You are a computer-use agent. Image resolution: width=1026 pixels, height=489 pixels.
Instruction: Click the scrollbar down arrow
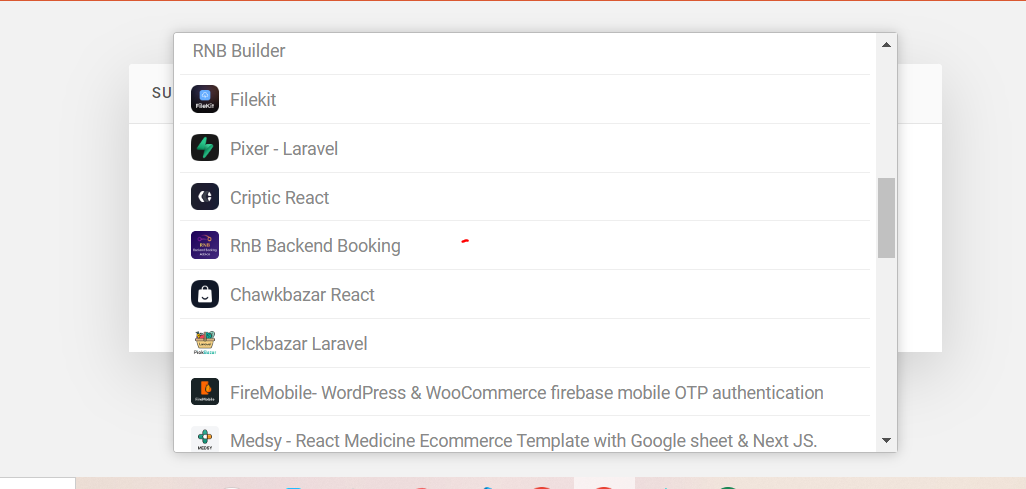coord(887,441)
